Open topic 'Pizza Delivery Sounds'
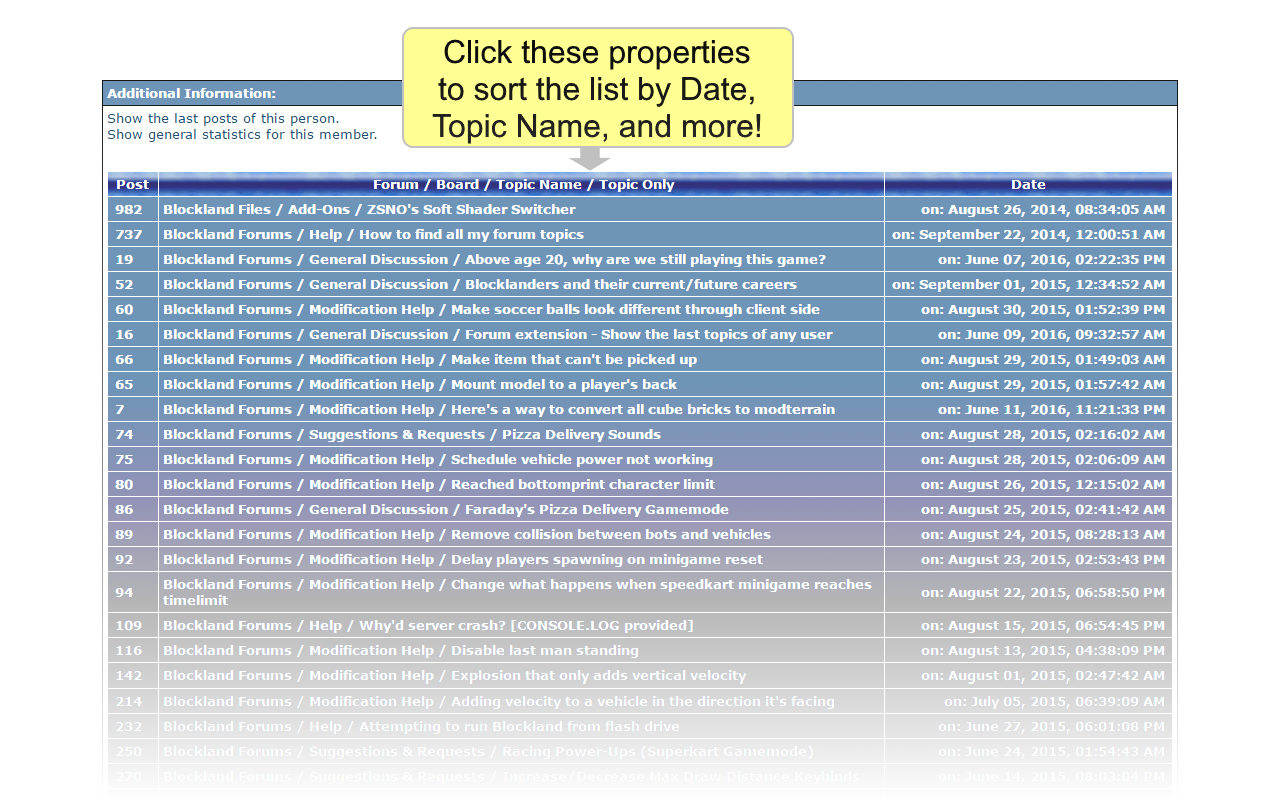Image resolution: width=1280 pixels, height=800 pixels. point(581,434)
